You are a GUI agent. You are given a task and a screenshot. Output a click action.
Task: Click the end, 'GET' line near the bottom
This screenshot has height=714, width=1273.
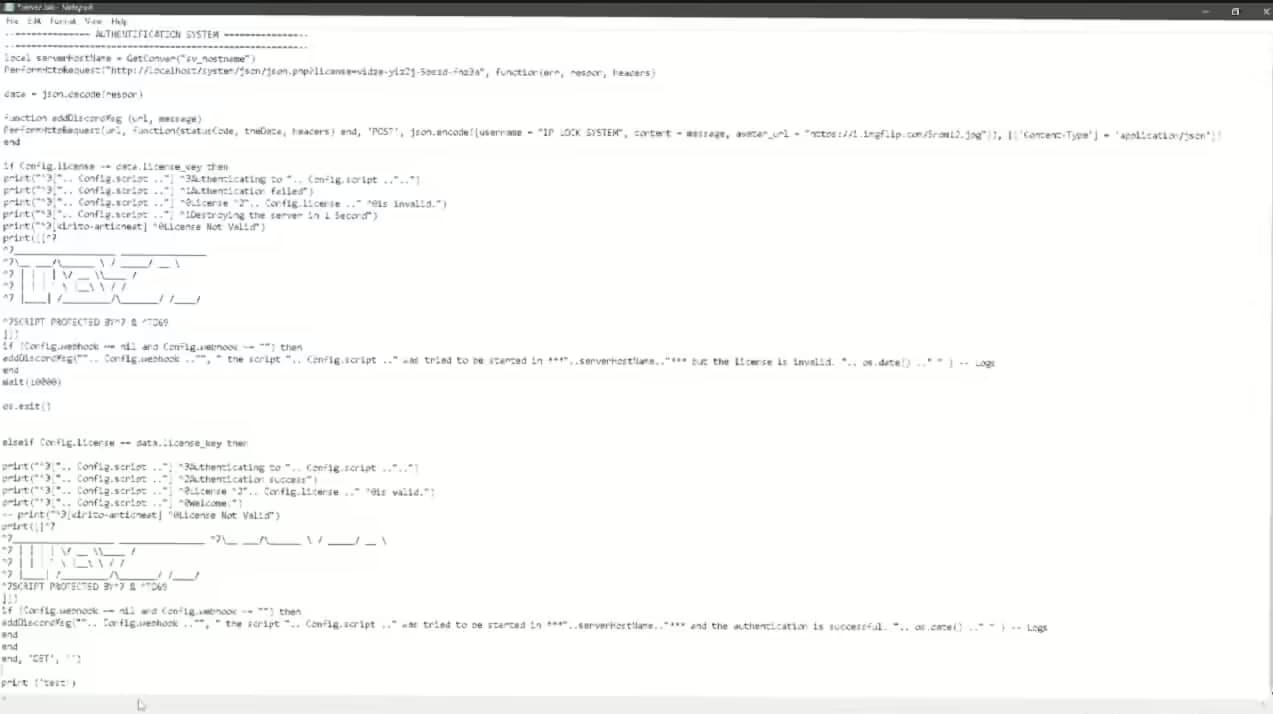pos(40,658)
